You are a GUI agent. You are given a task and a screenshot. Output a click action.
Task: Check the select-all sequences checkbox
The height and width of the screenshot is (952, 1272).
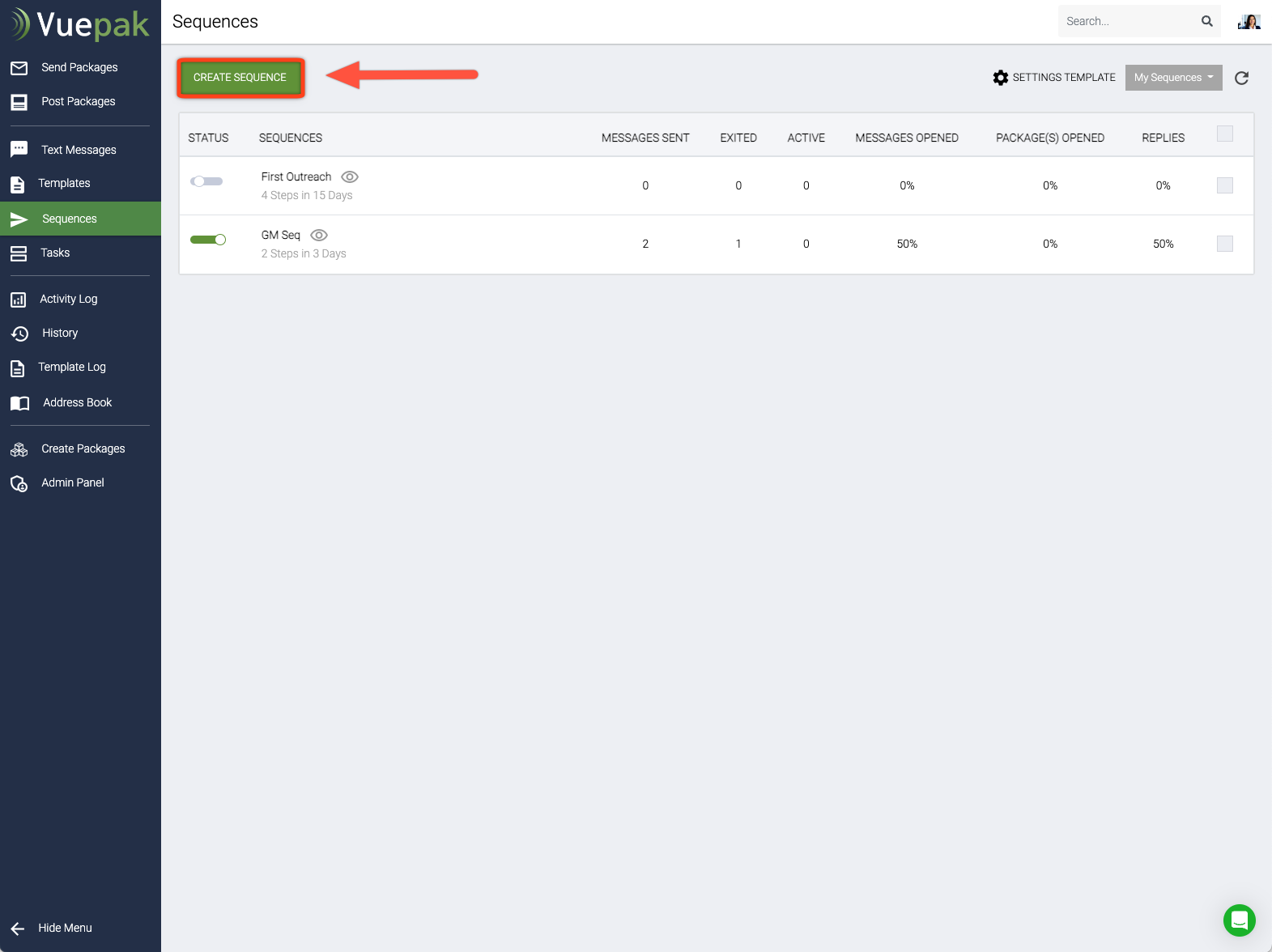coord(1225,134)
